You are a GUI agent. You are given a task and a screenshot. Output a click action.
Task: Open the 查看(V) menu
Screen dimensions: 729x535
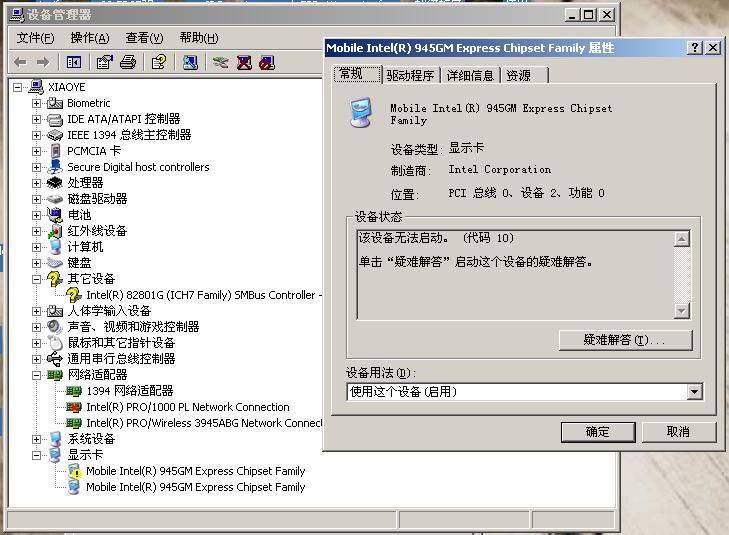144,38
